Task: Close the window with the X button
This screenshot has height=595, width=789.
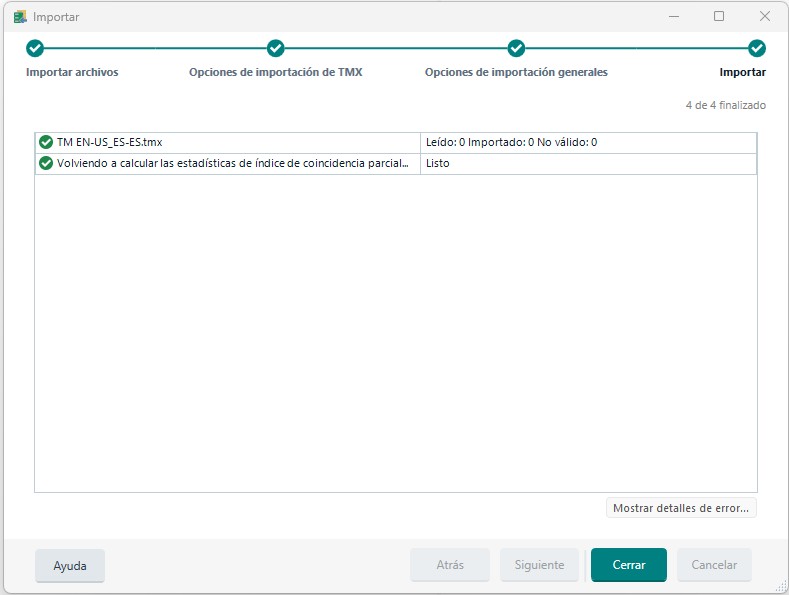Action: click(765, 16)
